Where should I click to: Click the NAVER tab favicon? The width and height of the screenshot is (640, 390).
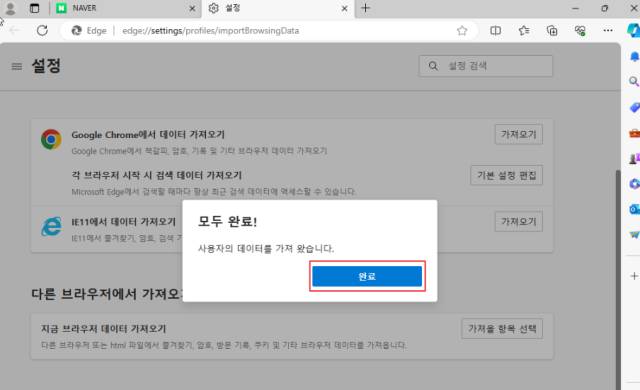61,8
